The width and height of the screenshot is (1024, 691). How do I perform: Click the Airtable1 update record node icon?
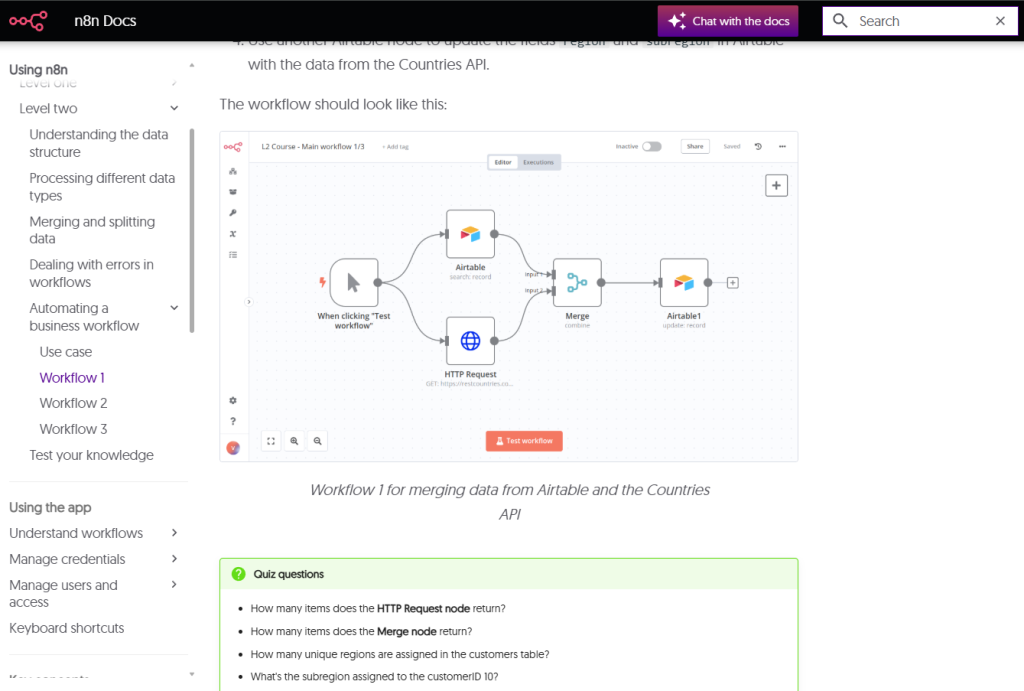(x=684, y=283)
